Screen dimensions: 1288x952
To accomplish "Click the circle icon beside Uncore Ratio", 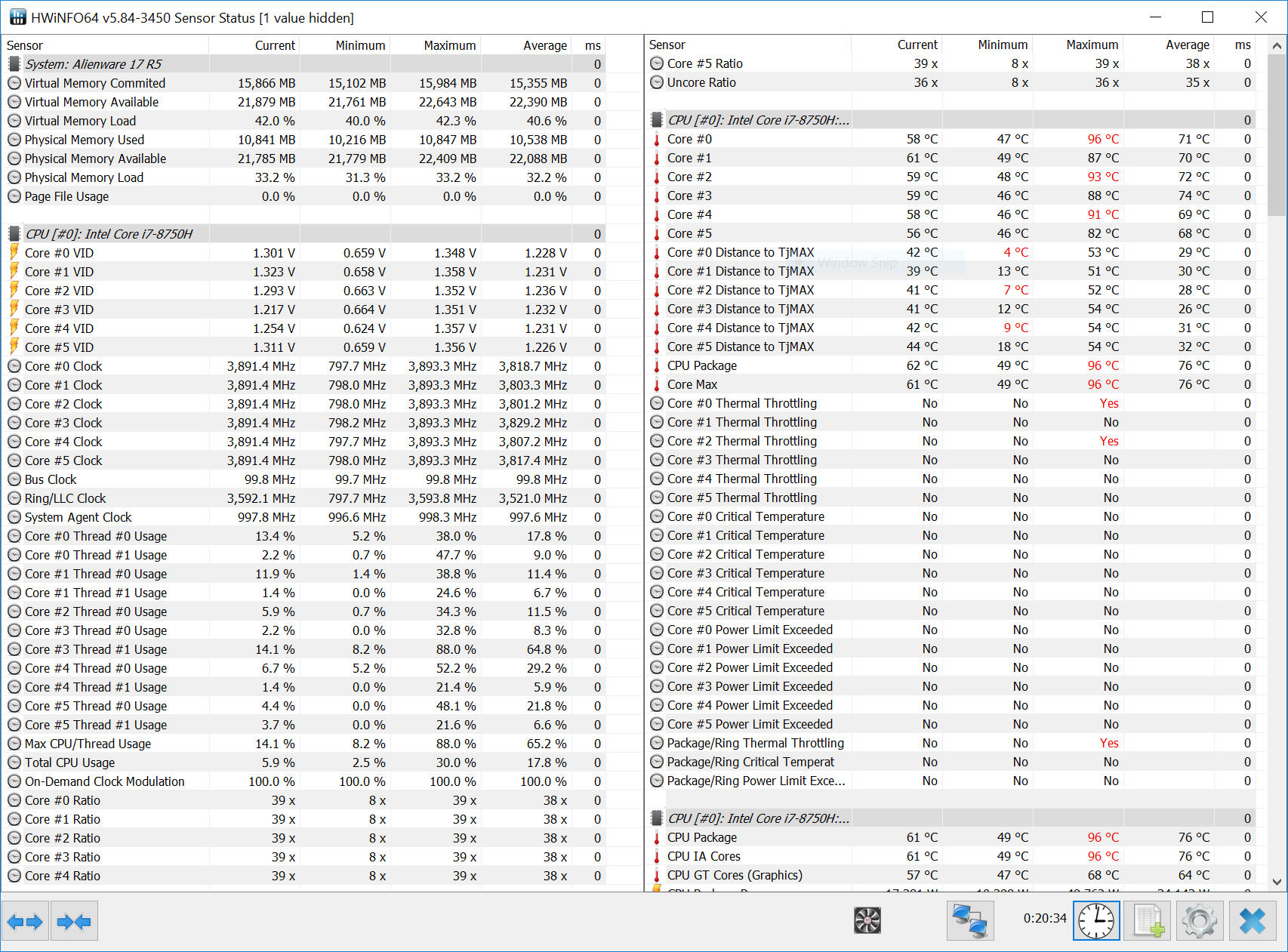I will coord(657,82).
